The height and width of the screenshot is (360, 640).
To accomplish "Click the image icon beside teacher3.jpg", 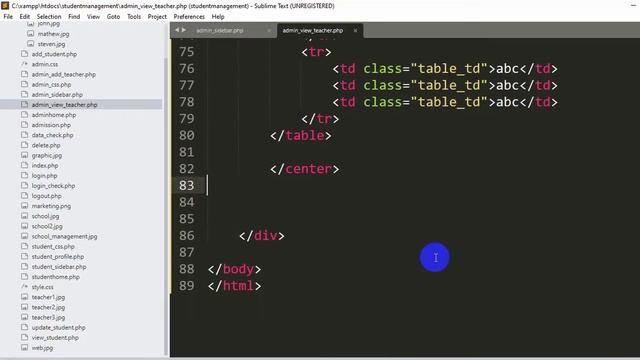I will tap(24, 317).
